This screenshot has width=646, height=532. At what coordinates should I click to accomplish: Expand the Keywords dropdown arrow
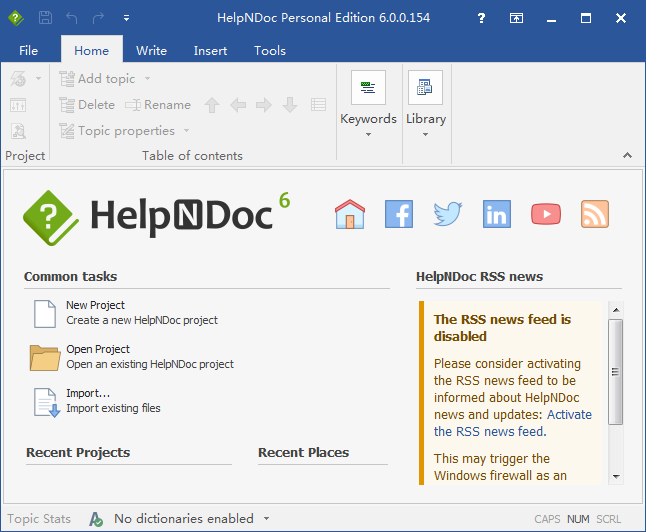point(368,134)
